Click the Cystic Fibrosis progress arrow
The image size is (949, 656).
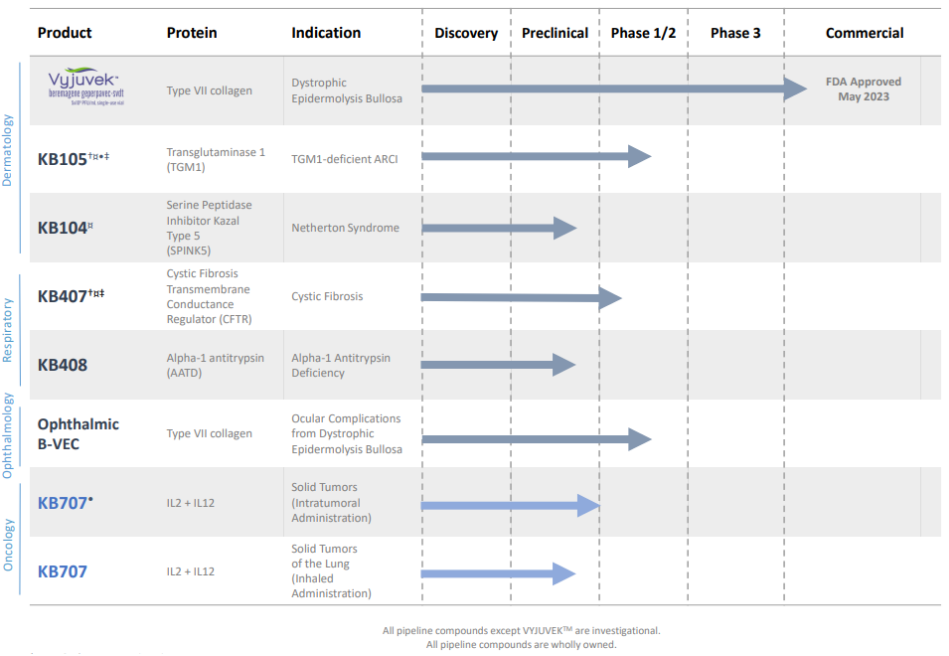[520, 297]
